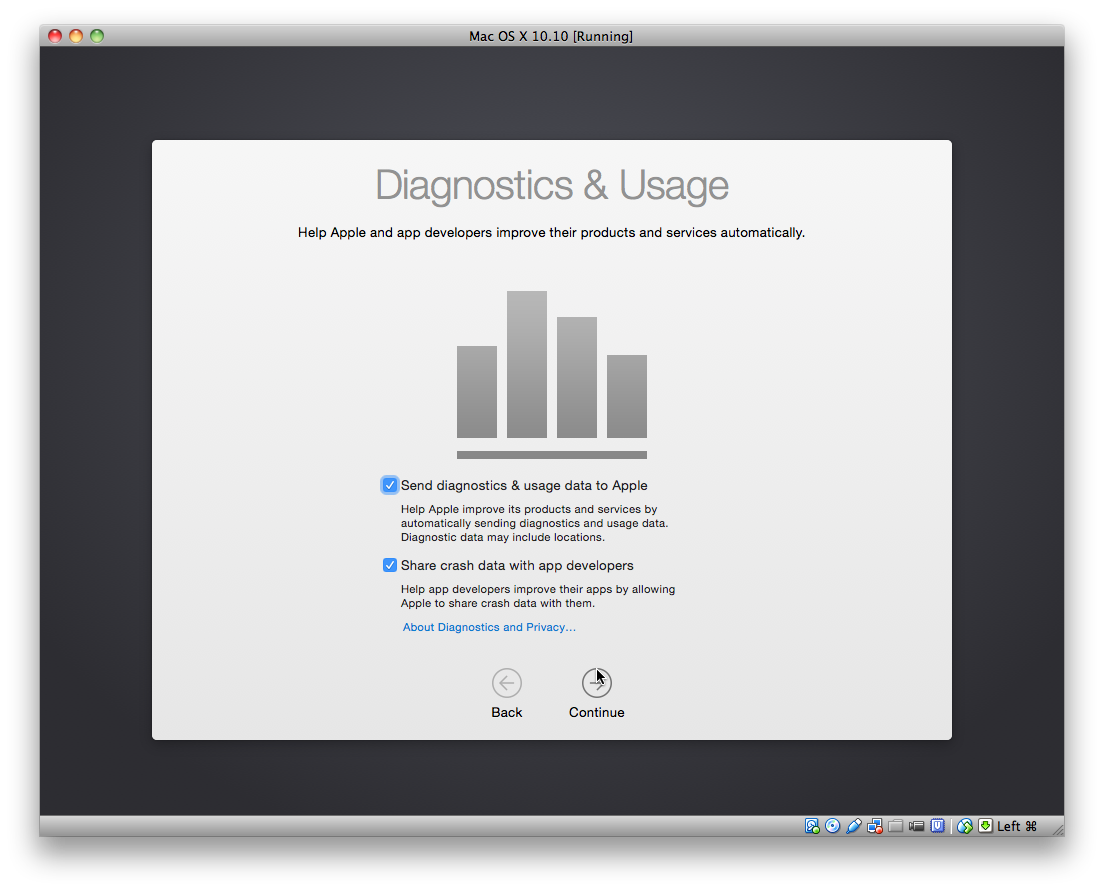Click the bar chart diagnostics illustration
1104x891 pixels.
(552, 375)
